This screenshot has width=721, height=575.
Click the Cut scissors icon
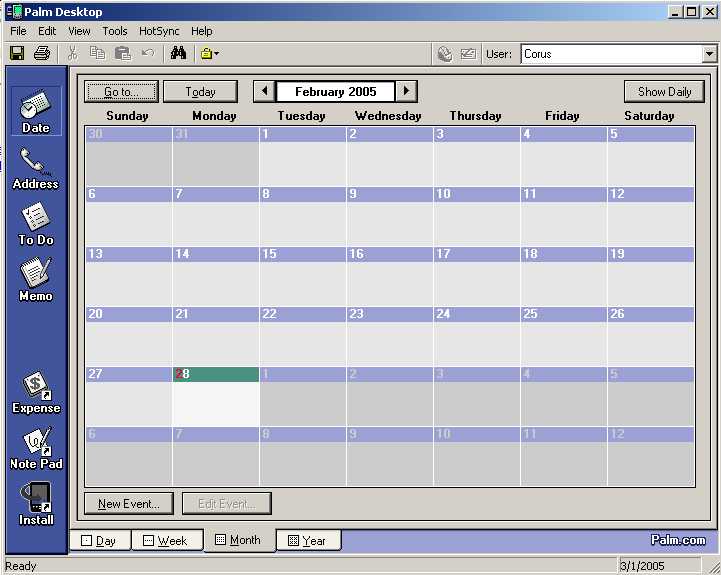pos(72,53)
